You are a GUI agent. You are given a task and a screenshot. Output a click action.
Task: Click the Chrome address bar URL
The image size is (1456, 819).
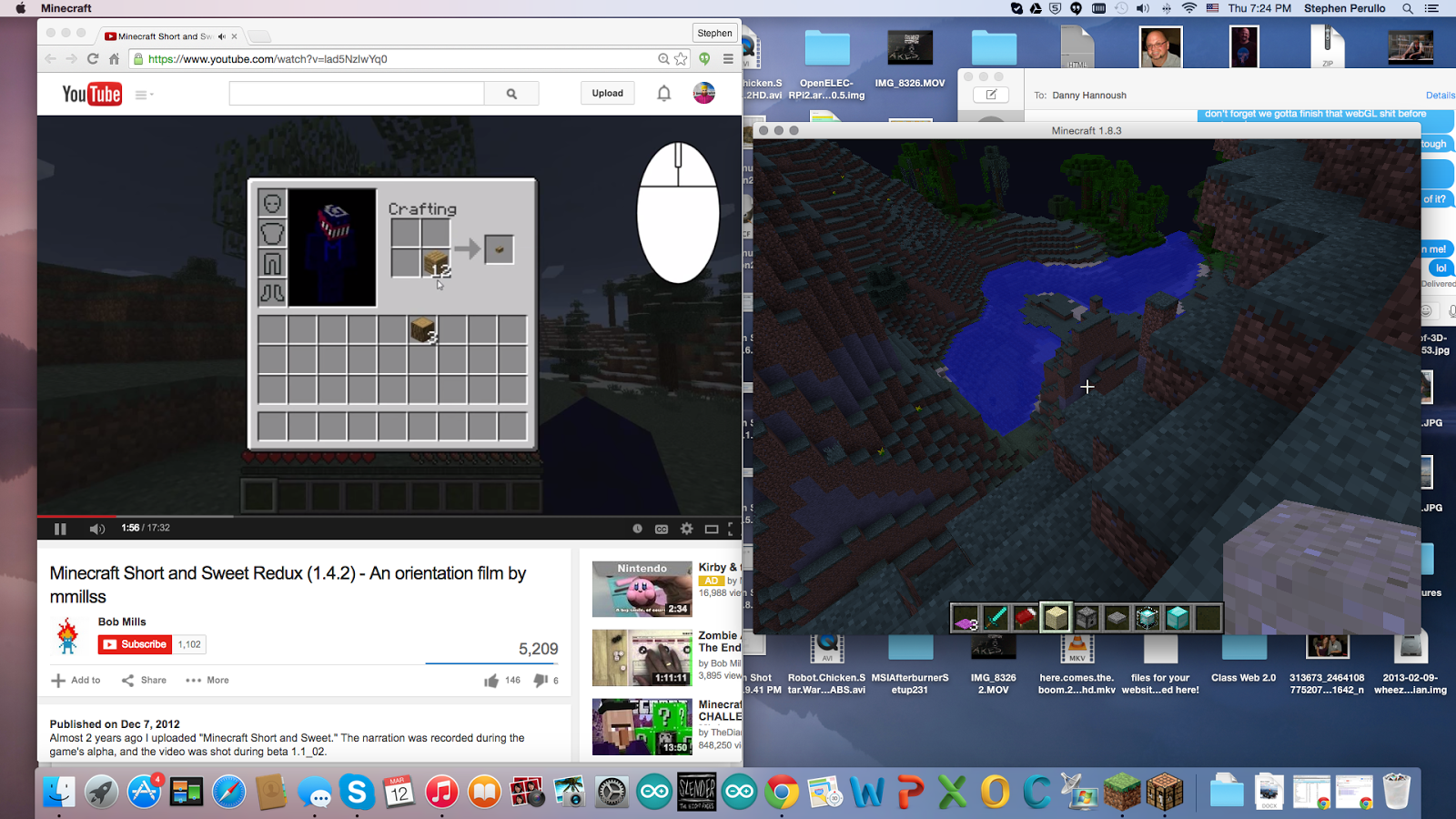point(268,59)
